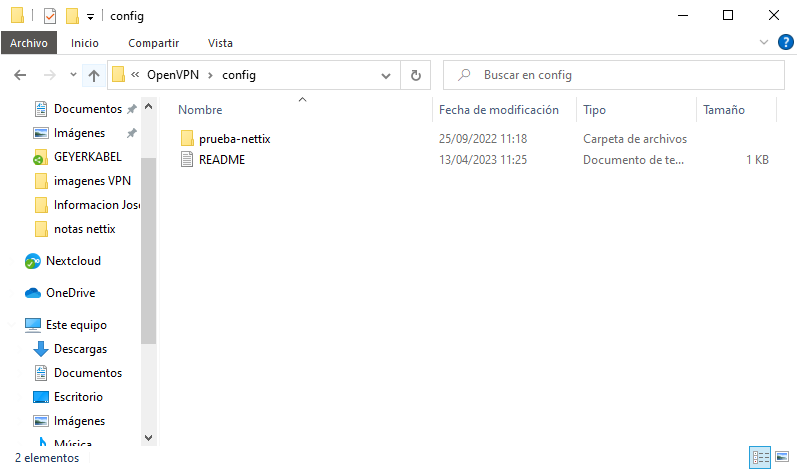This screenshot has width=798, height=470.
Task: Switch to large icons view layout
Action: [781, 457]
